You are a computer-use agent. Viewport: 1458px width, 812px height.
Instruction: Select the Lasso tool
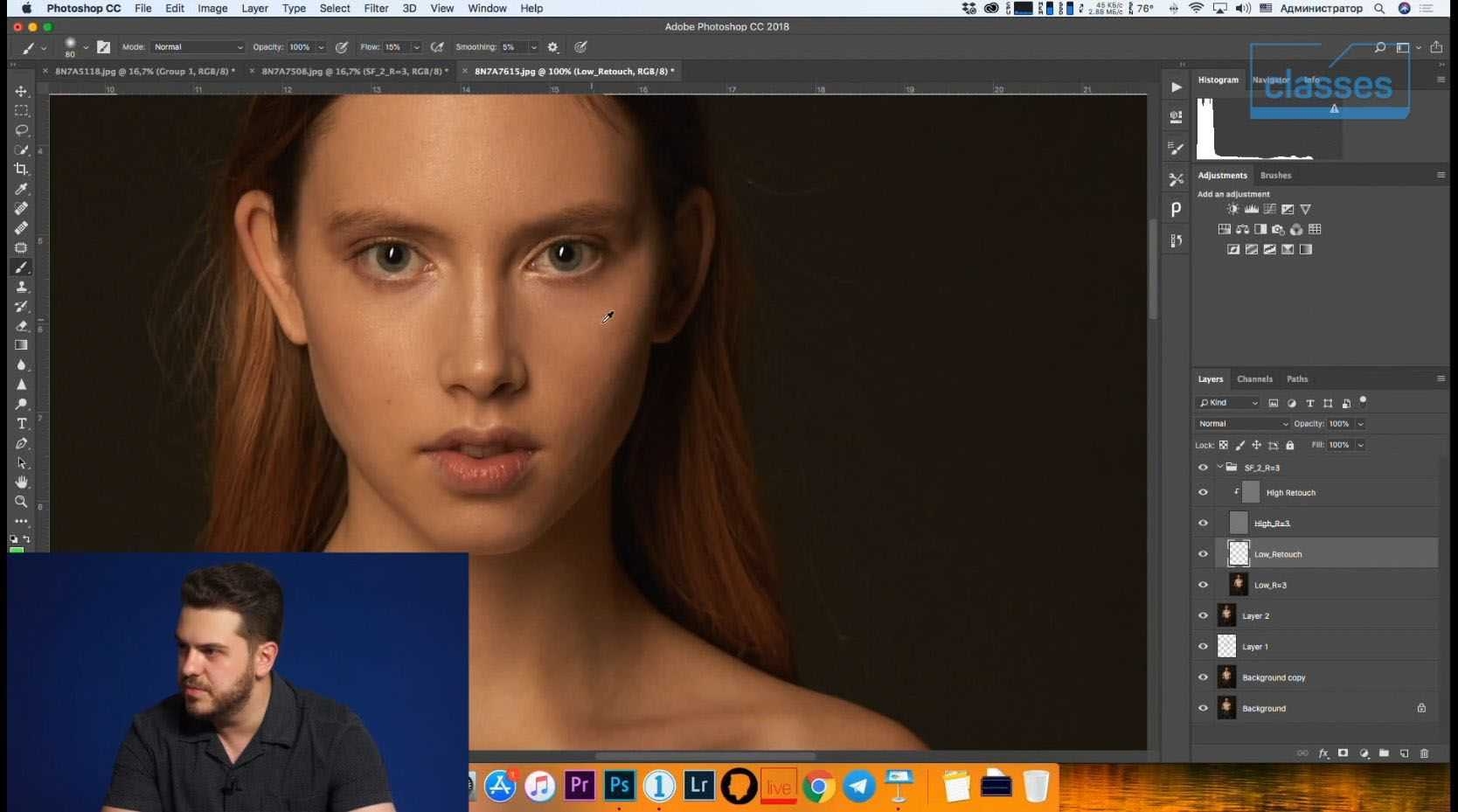tap(21, 130)
